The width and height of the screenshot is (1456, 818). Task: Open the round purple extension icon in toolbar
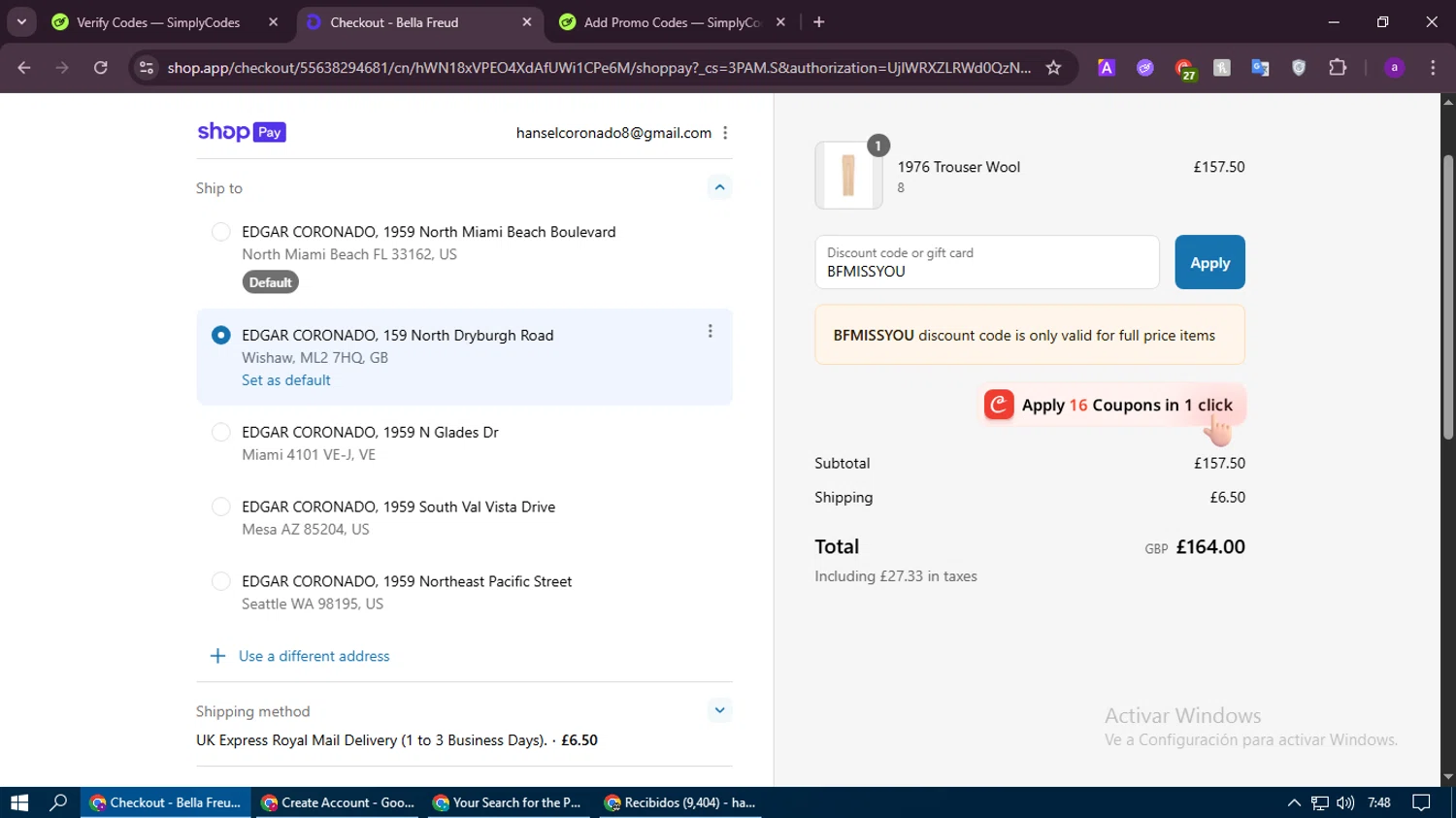[1145, 68]
